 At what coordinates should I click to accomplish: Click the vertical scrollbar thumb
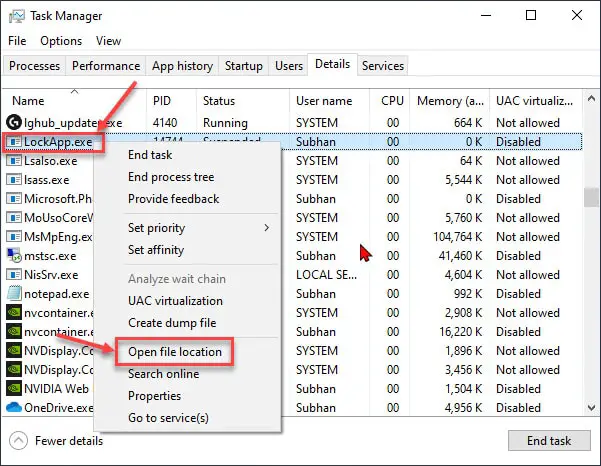591,197
